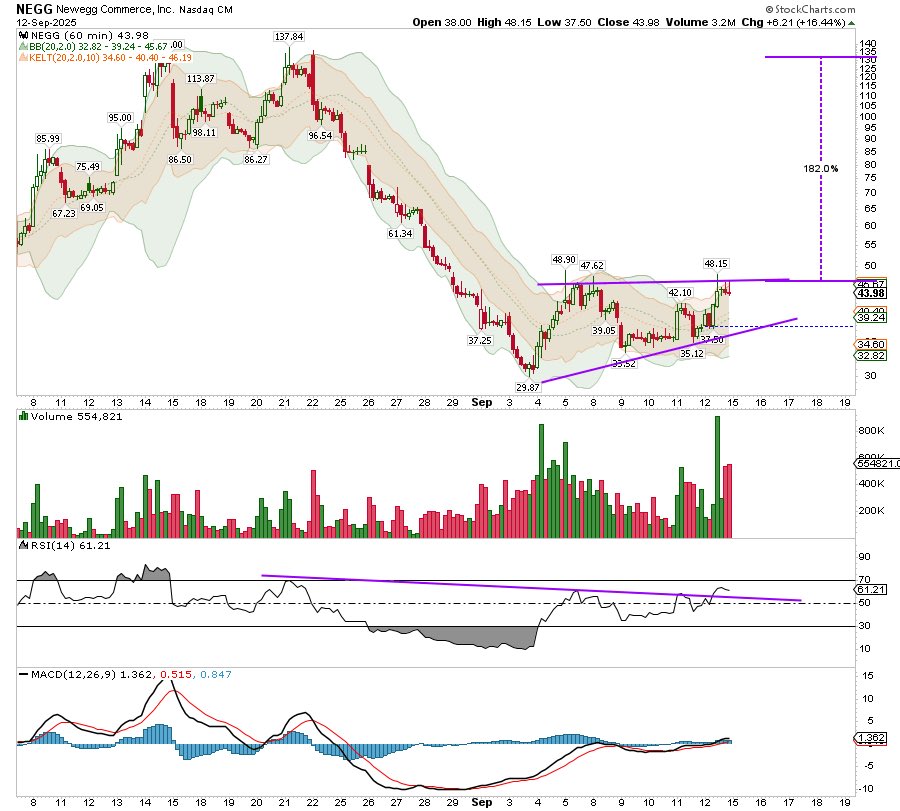Click the MACD black line legend icon
900x811 pixels.
coord(24,674)
